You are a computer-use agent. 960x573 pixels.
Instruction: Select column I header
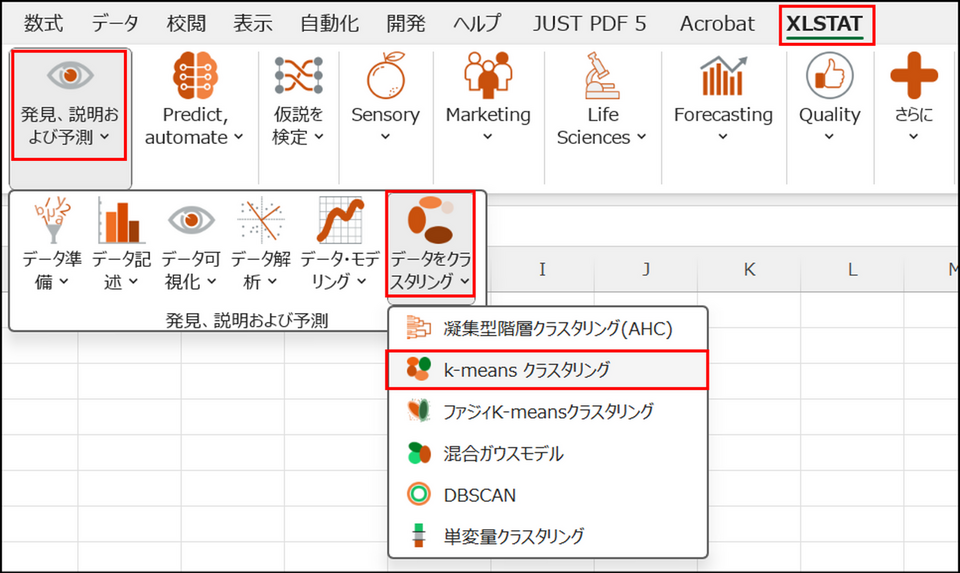click(542, 269)
